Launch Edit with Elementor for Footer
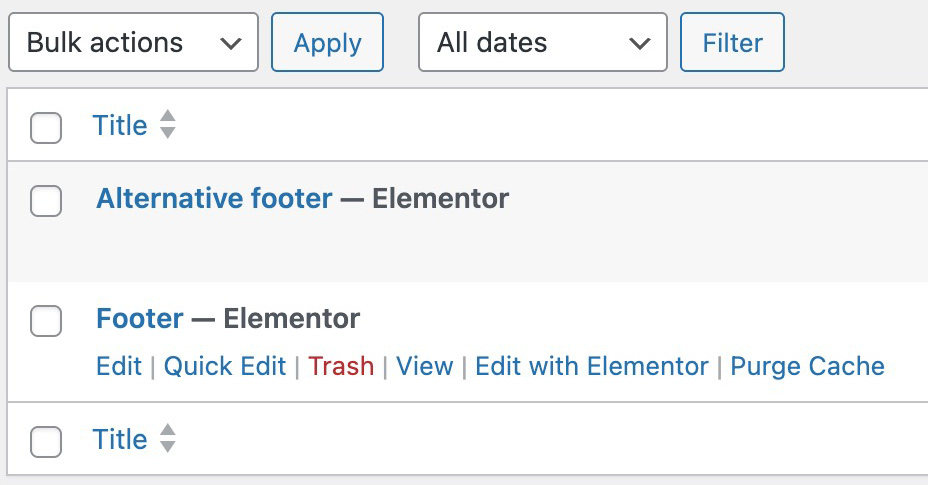The height and width of the screenshot is (485, 928). pos(592,367)
